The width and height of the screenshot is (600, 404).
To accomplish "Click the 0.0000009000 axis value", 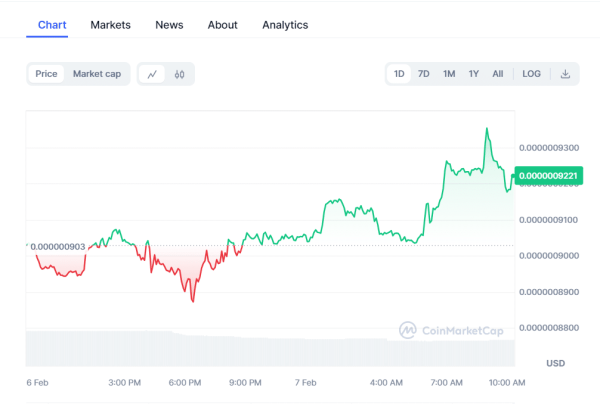I will coord(549,256).
